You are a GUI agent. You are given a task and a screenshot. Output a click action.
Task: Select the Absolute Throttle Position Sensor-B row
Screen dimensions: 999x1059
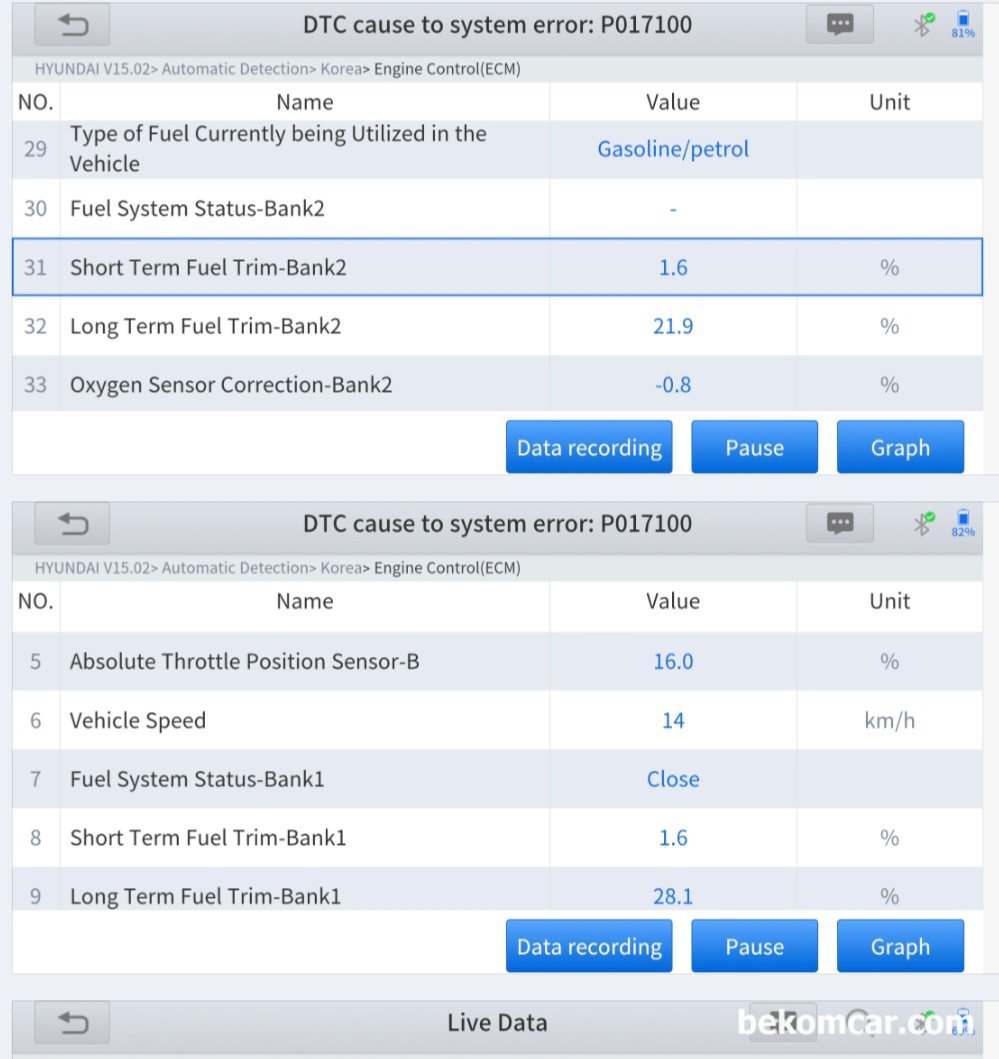(x=497, y=661)
